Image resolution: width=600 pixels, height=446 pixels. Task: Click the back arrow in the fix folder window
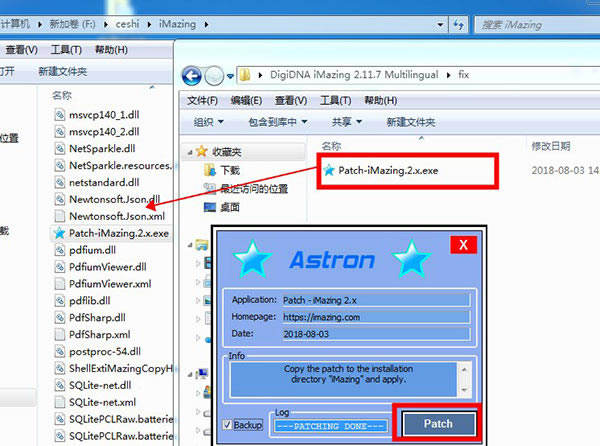[x=193, y=75]
